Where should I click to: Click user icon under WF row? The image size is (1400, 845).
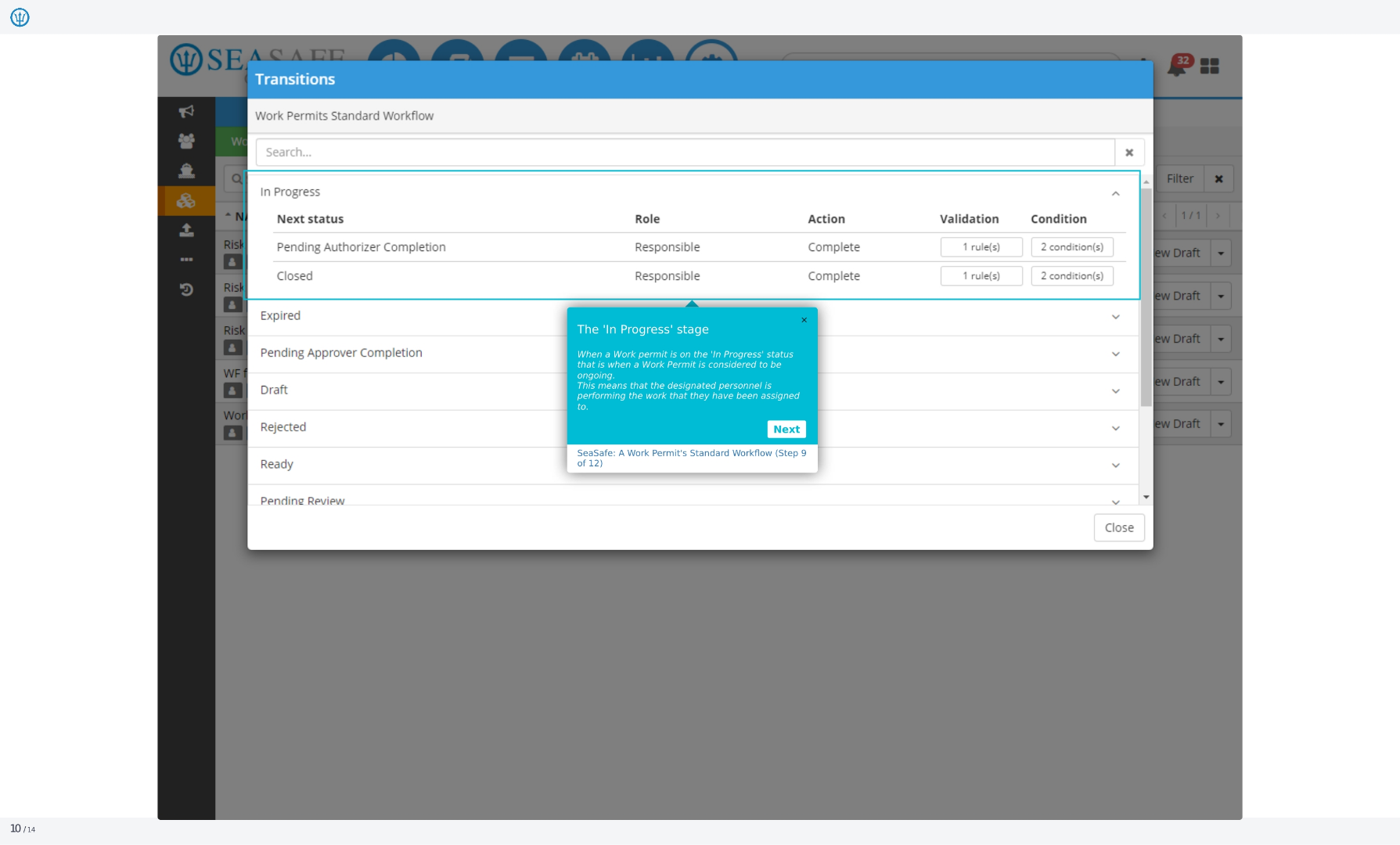(232, 390)
